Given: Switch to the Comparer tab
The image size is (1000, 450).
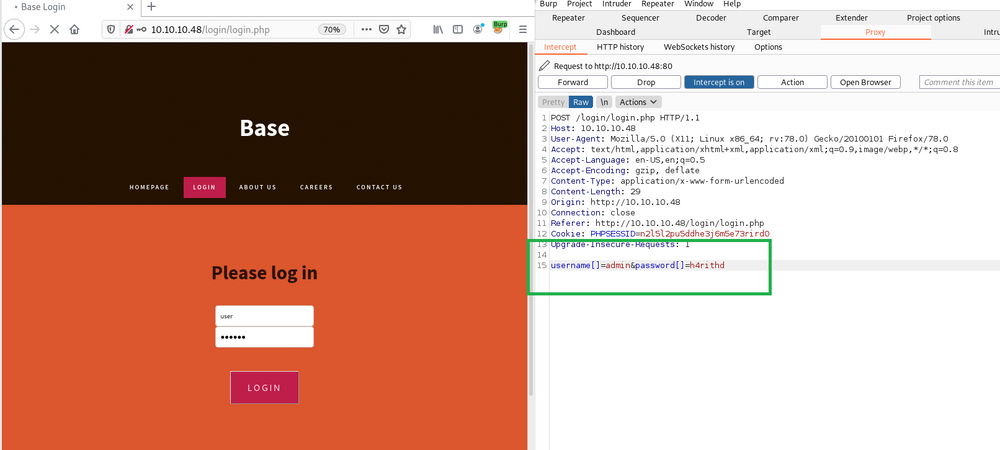Looking at the screenshot, I should [781, 18].
